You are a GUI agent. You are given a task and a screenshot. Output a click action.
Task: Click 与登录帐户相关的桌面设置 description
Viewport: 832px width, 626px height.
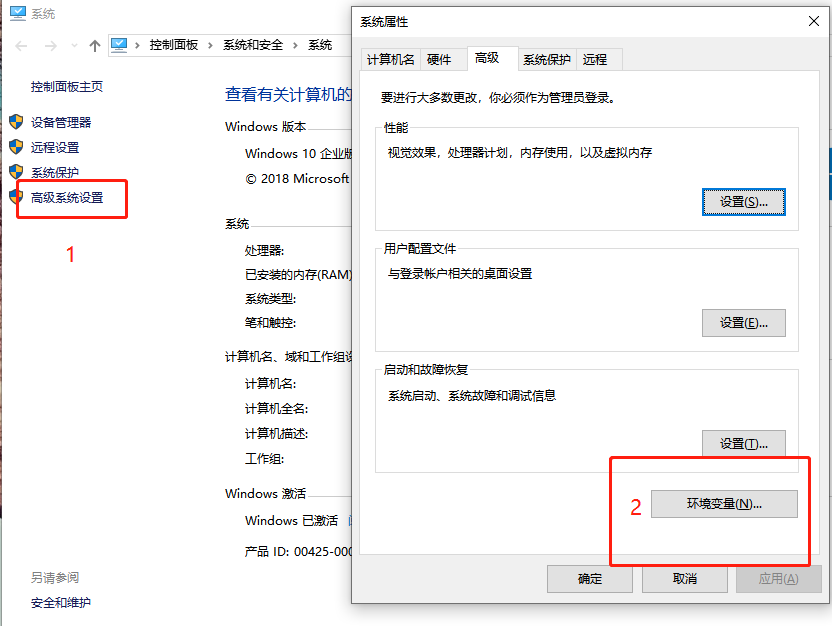[x=460, y=274]
